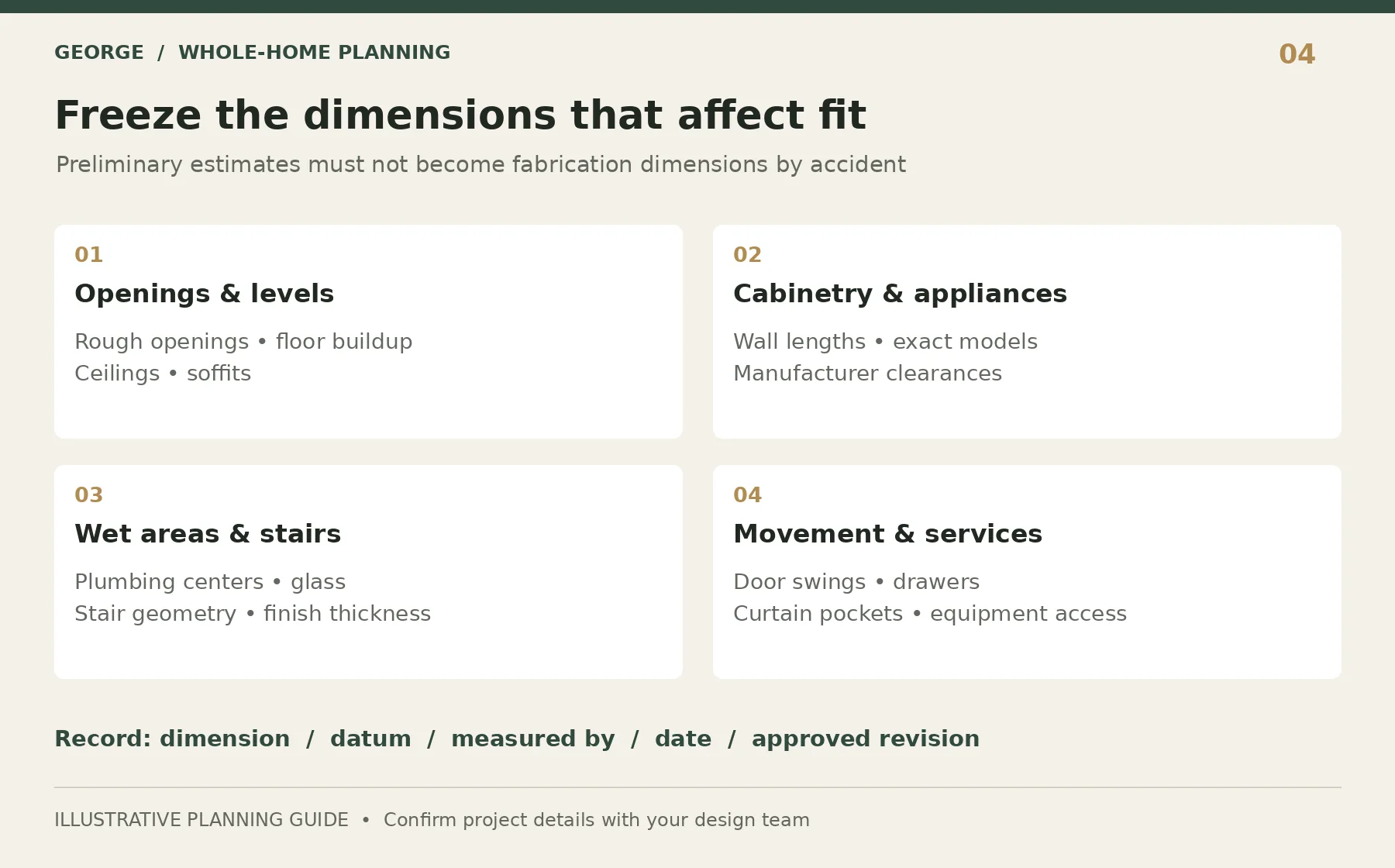Click 'Manufacturer clearances' line
Viewport: 1395px width, 868px height.
pos(867,374)
